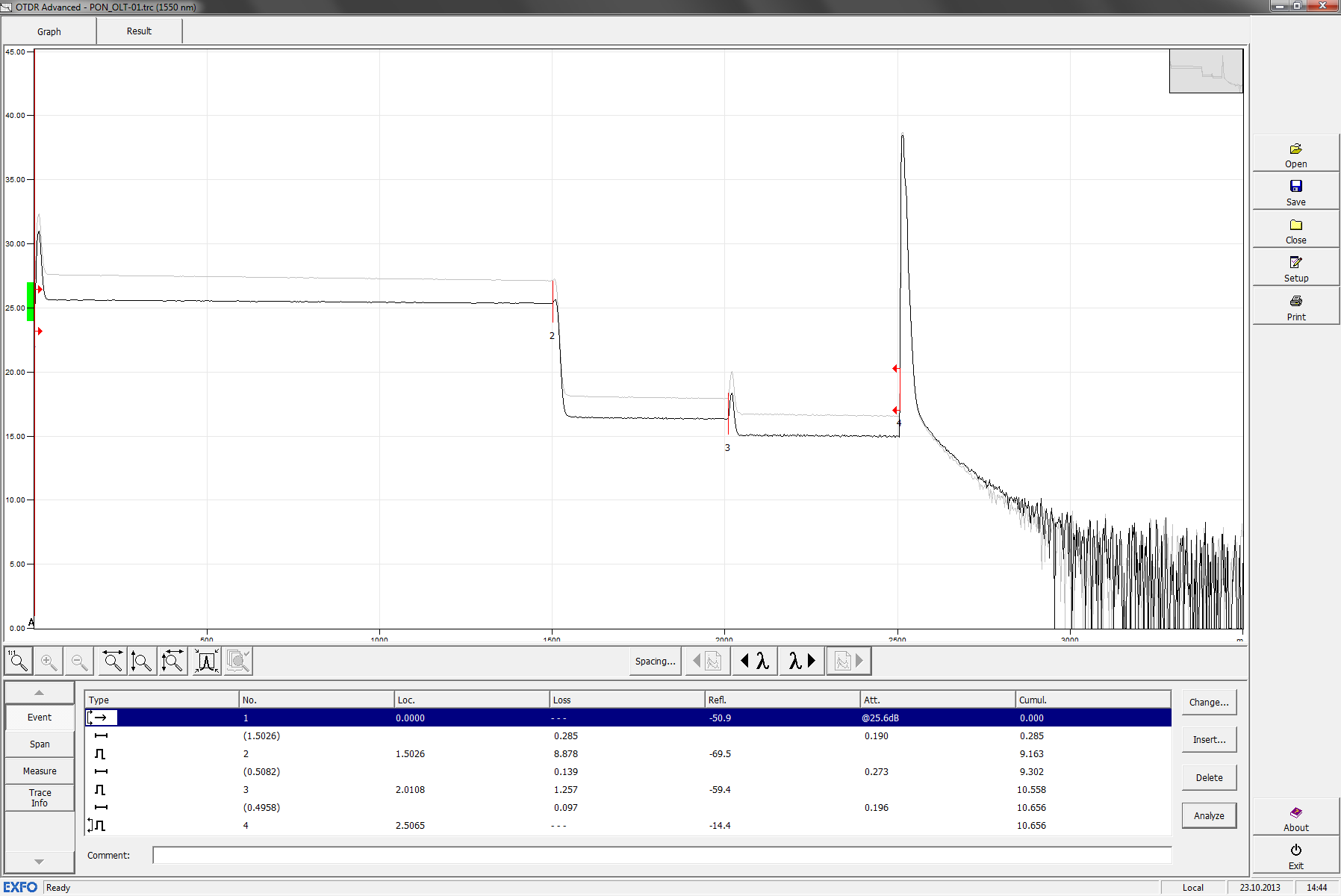
Task: Click event marker 4 on the graph
Action: click(899, 423)
